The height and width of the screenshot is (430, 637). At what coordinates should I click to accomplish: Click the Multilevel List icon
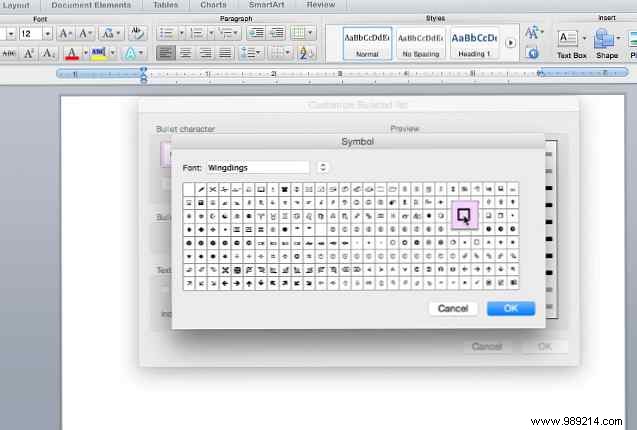pyautogui.click(x=227, y=33)
